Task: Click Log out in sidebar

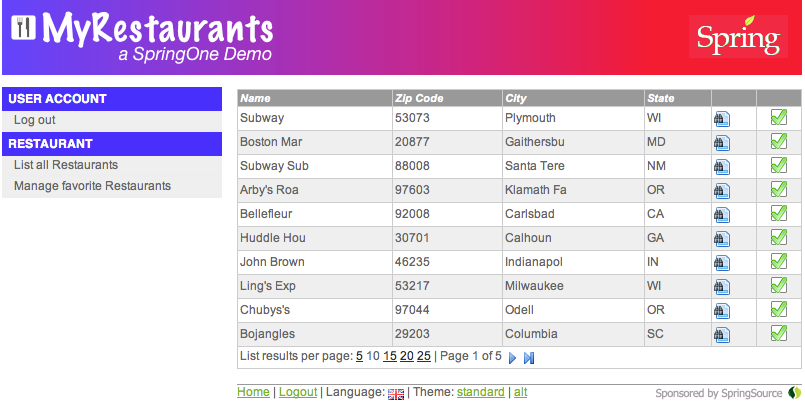Action: pyautogui.click(x=35, y=120)
